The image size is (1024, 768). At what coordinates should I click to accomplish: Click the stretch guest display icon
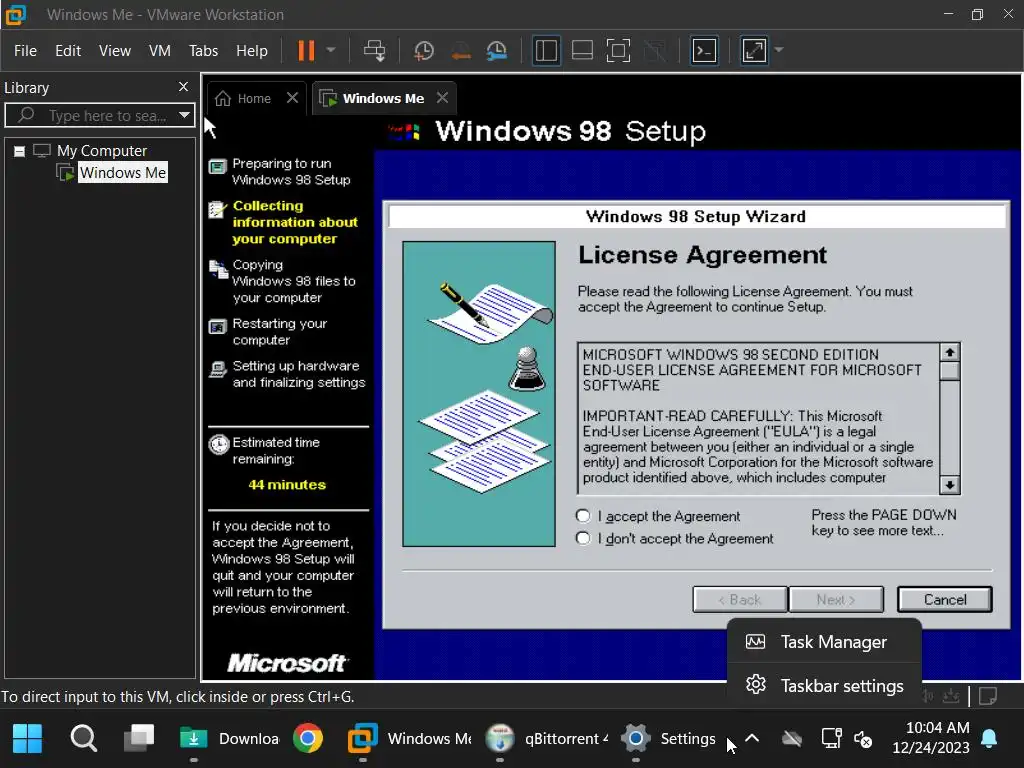point(754,50)
